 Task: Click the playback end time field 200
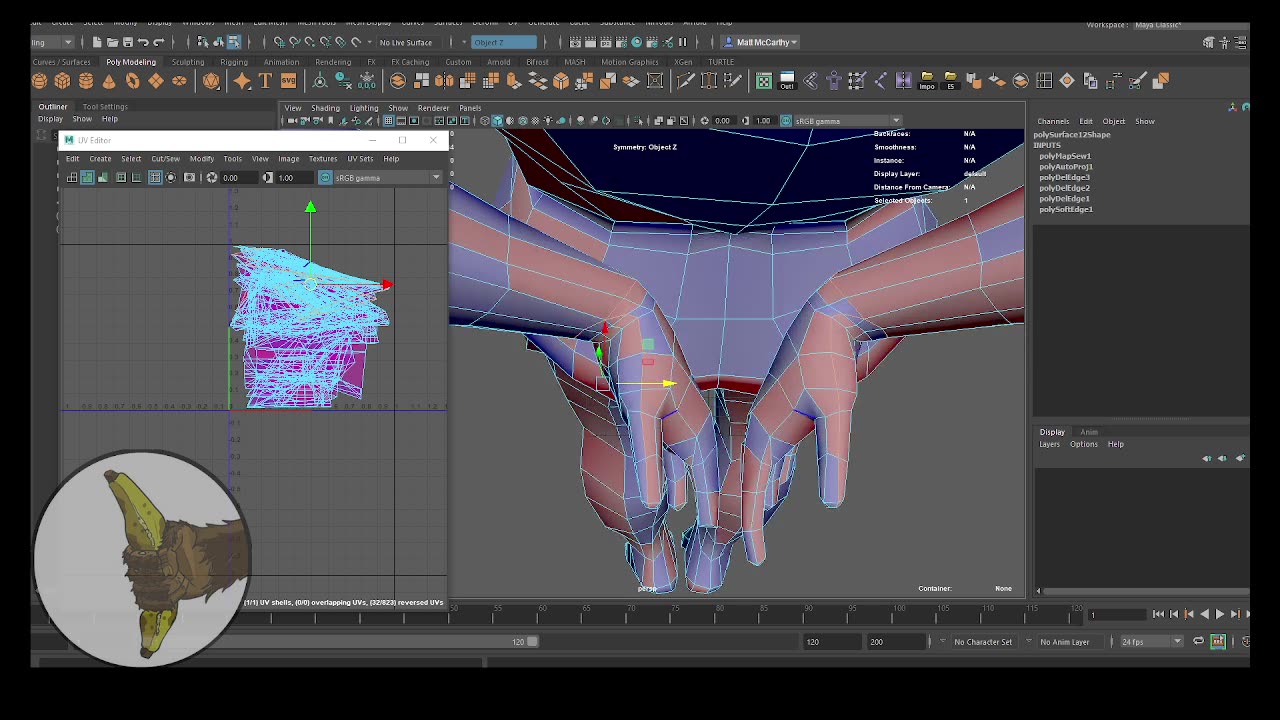[896, 642]
